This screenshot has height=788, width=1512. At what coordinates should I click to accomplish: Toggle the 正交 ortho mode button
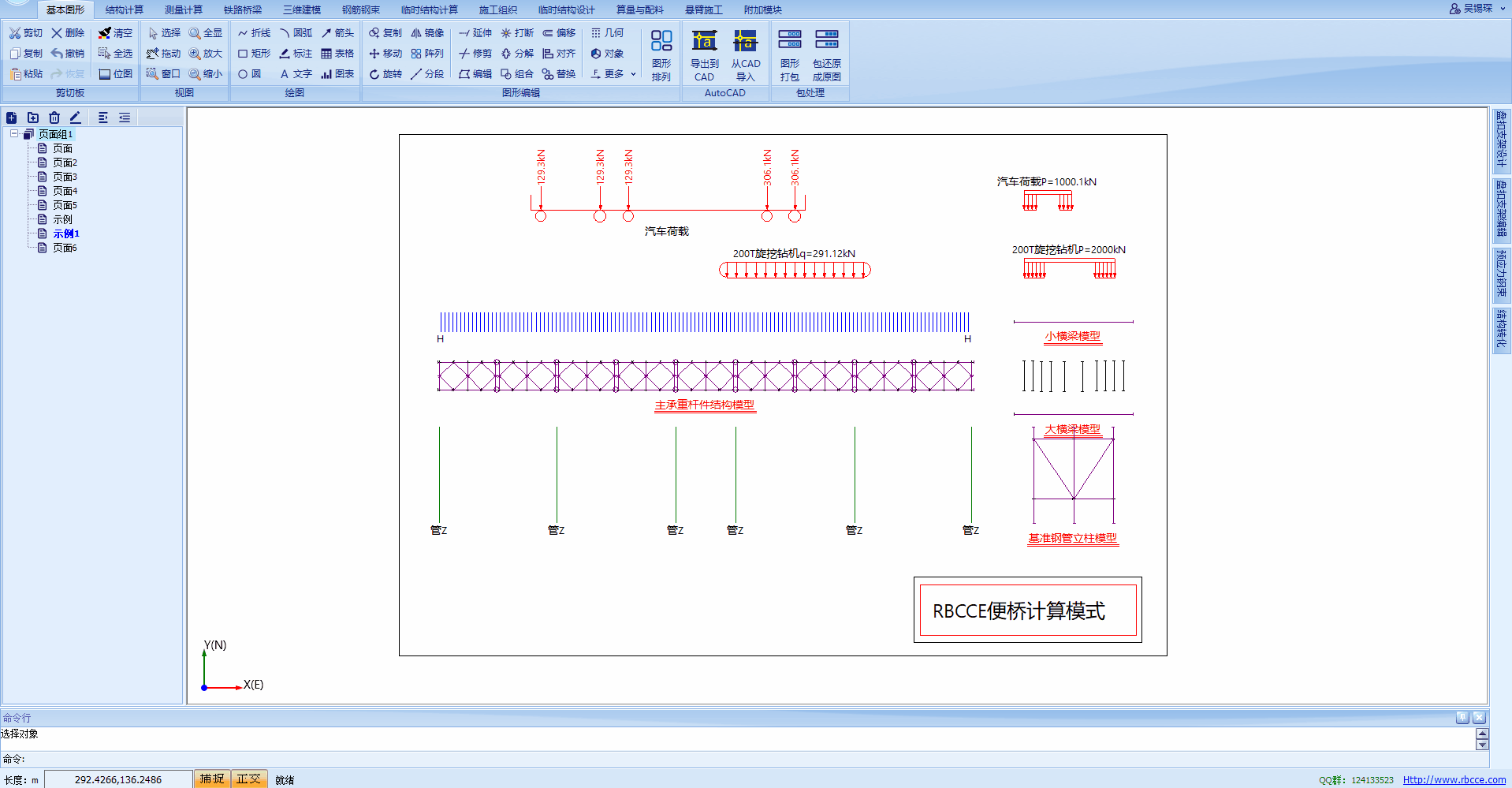click(x=248, y=779)
